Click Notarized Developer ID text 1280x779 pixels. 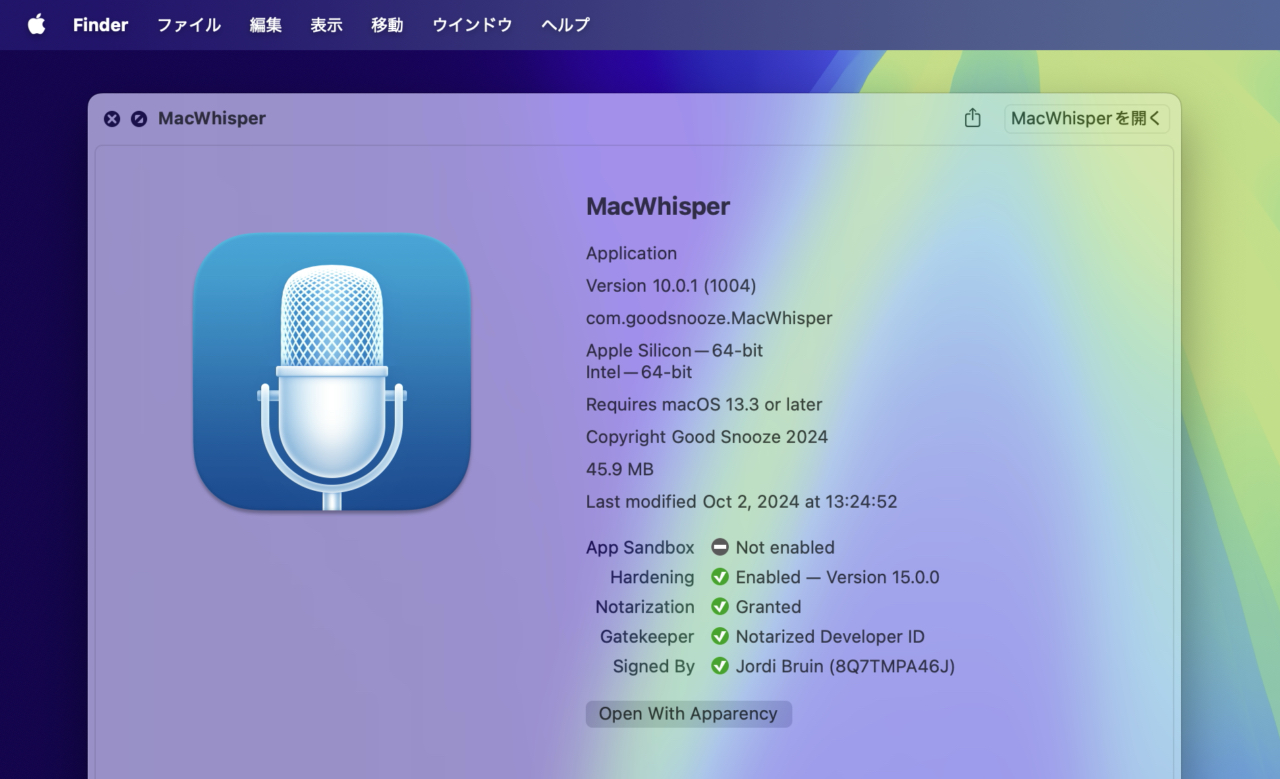click(830, 637)
